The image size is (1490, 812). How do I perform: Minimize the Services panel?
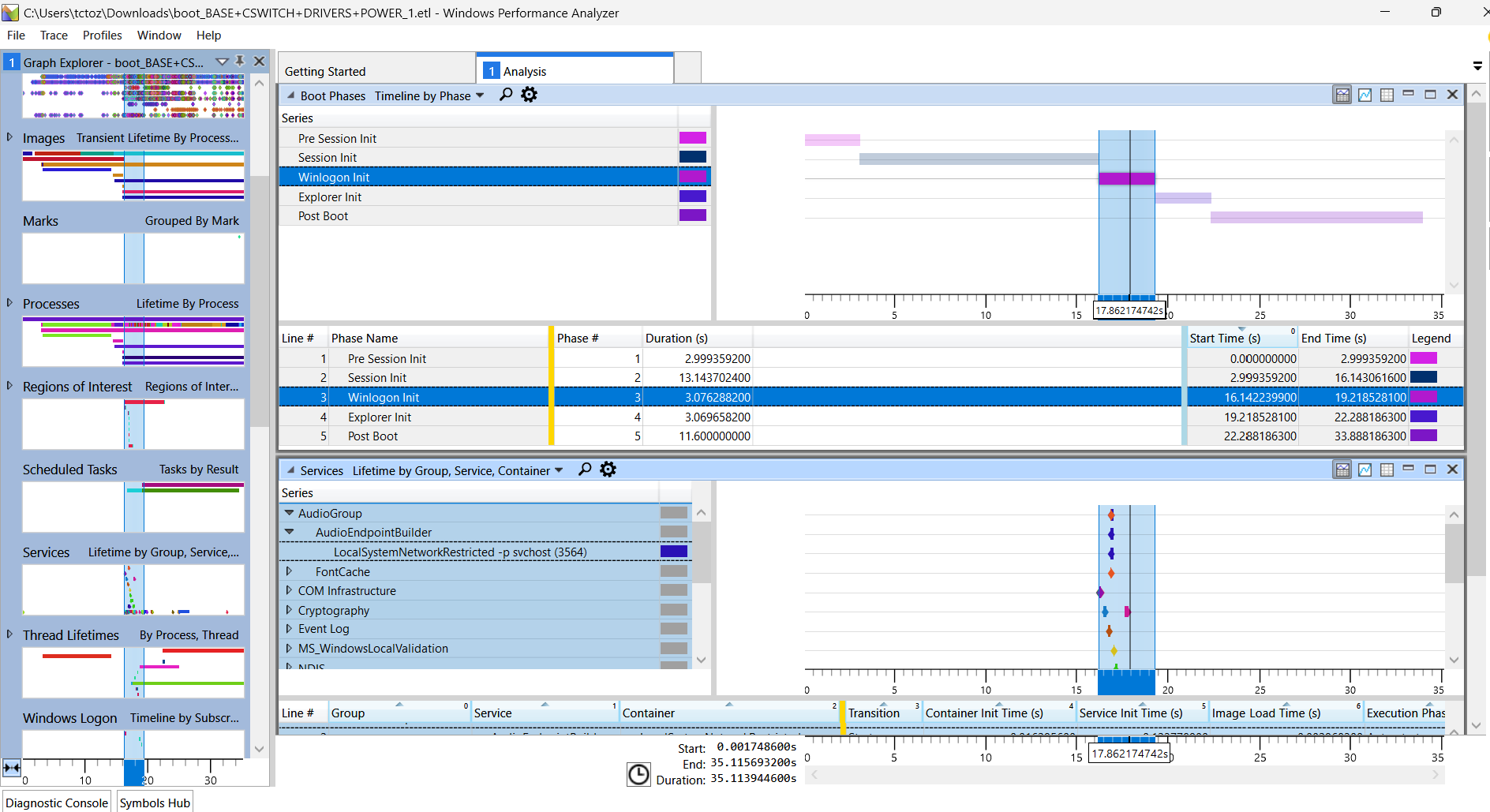tap(1409, 470)
